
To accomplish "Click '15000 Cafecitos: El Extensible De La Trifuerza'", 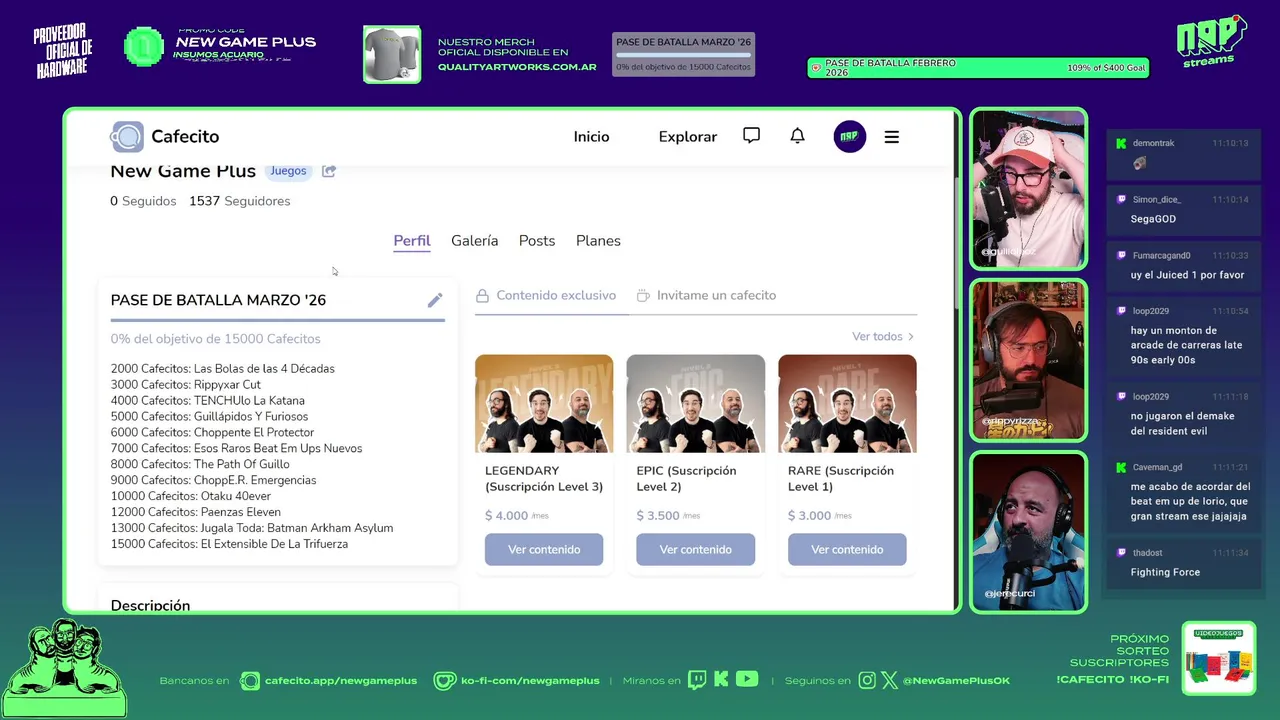I will pos(229,544).
